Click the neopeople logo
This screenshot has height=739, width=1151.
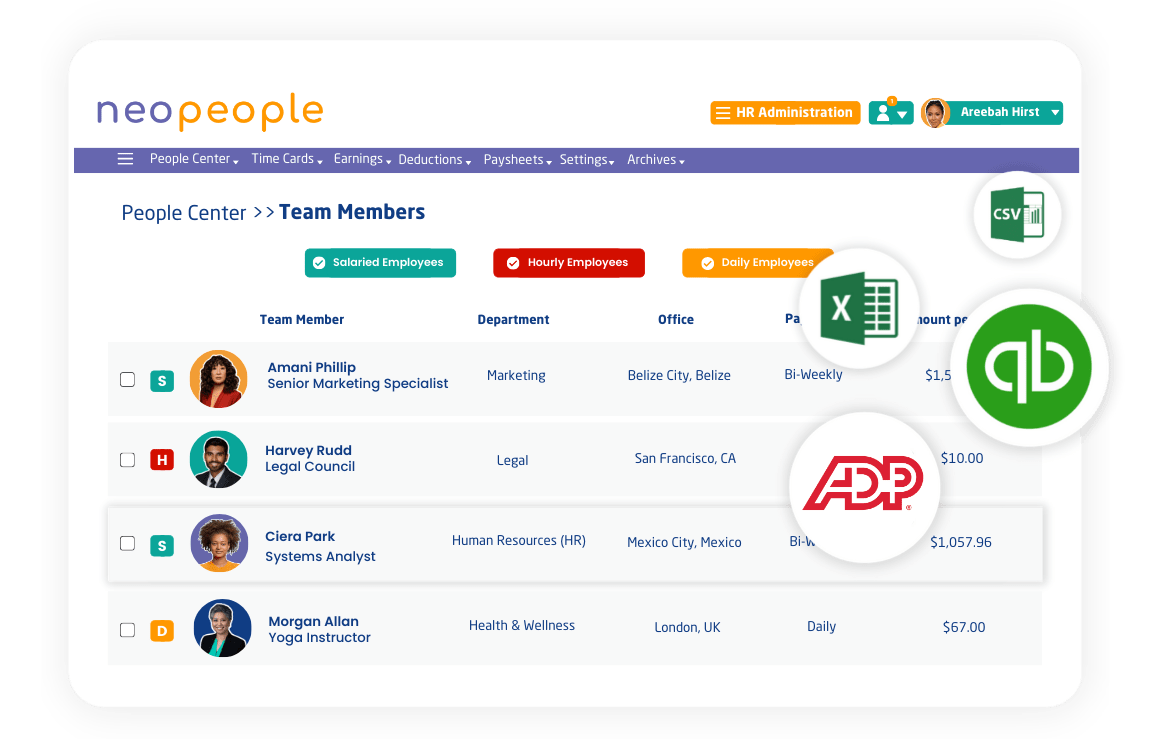tap(210, 112)
